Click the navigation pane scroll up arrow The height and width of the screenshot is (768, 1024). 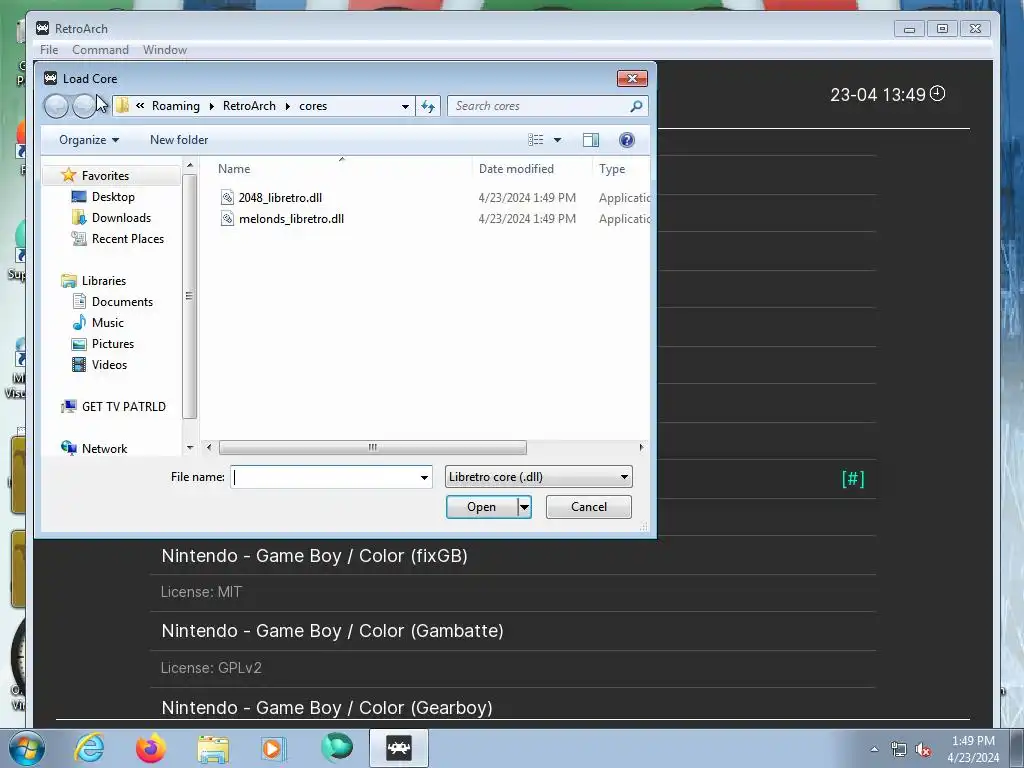[x=189, y=165]
